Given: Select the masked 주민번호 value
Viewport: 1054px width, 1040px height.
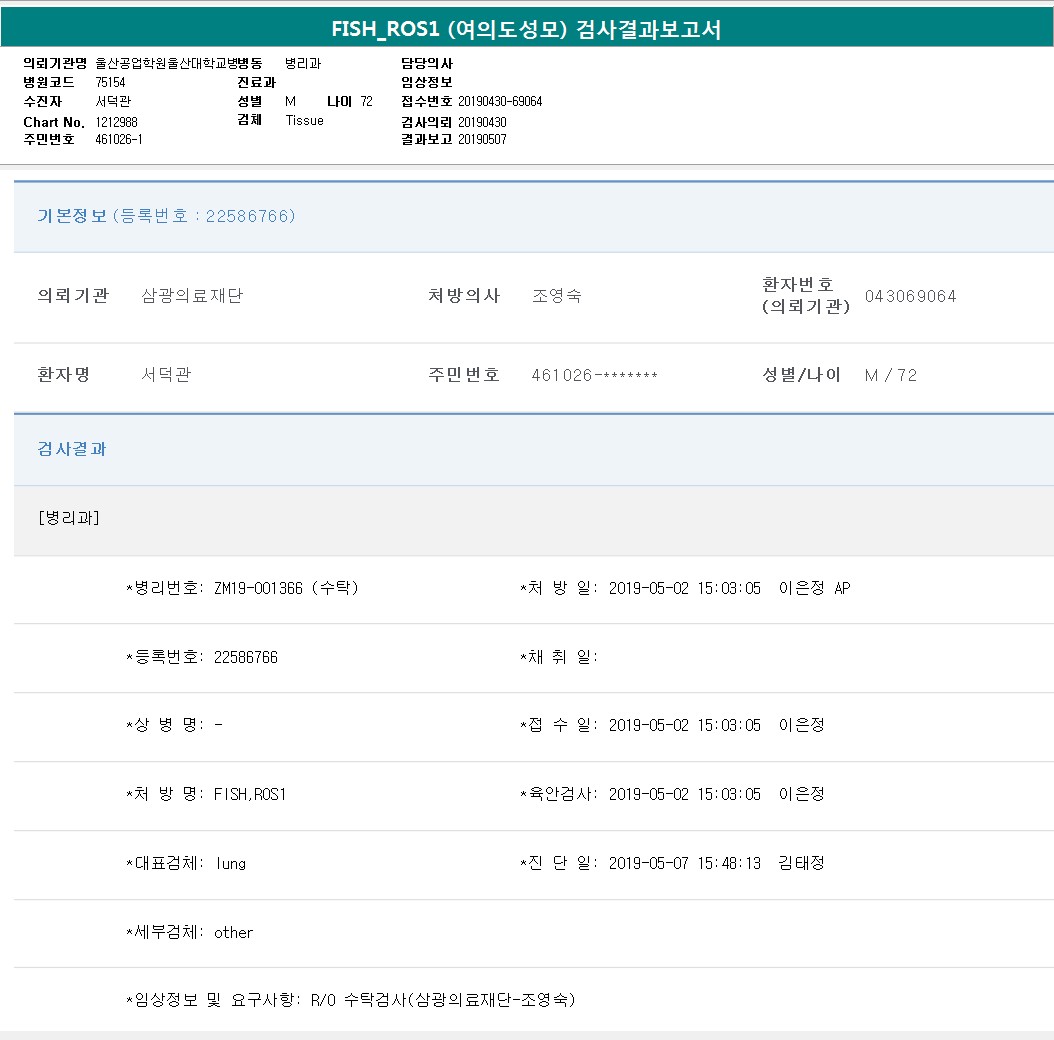Looking at the screenshot, I should (x=594, y=375).
